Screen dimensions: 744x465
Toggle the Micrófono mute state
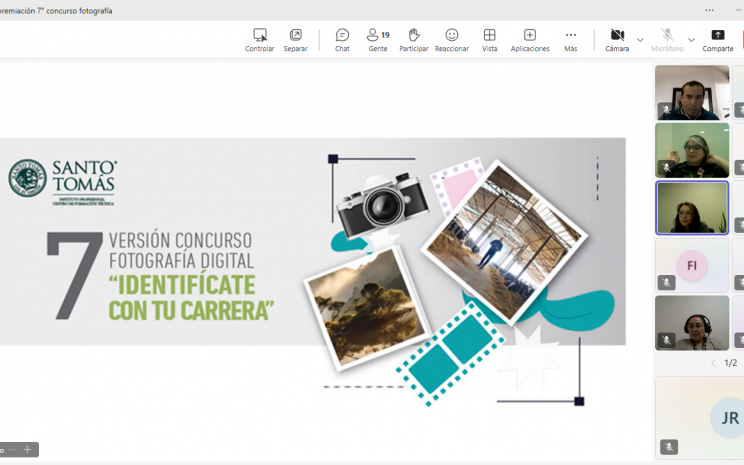[x=667, y=40]
